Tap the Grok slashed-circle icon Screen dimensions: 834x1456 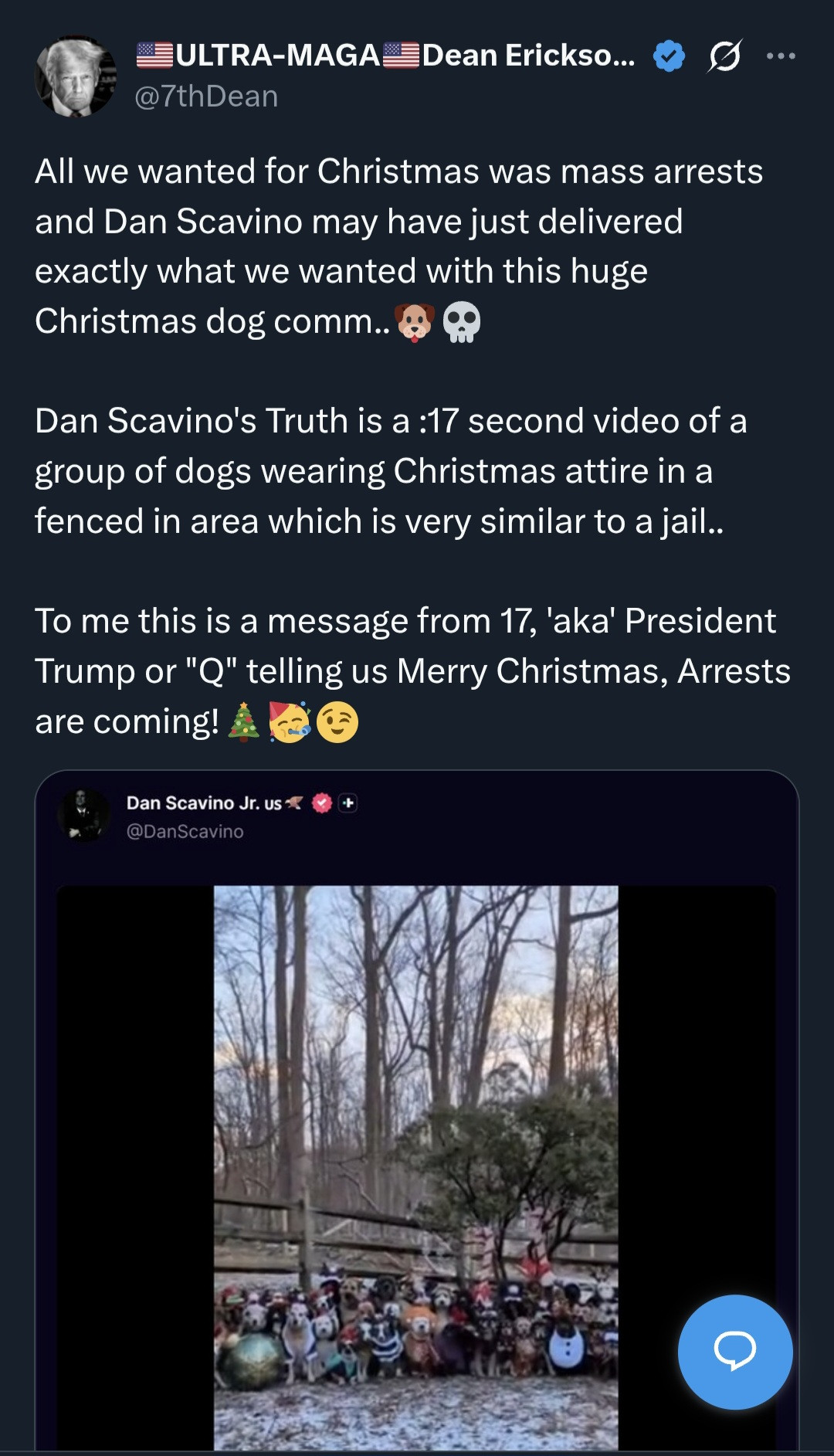pyautogui.click(x=724, y=56)
